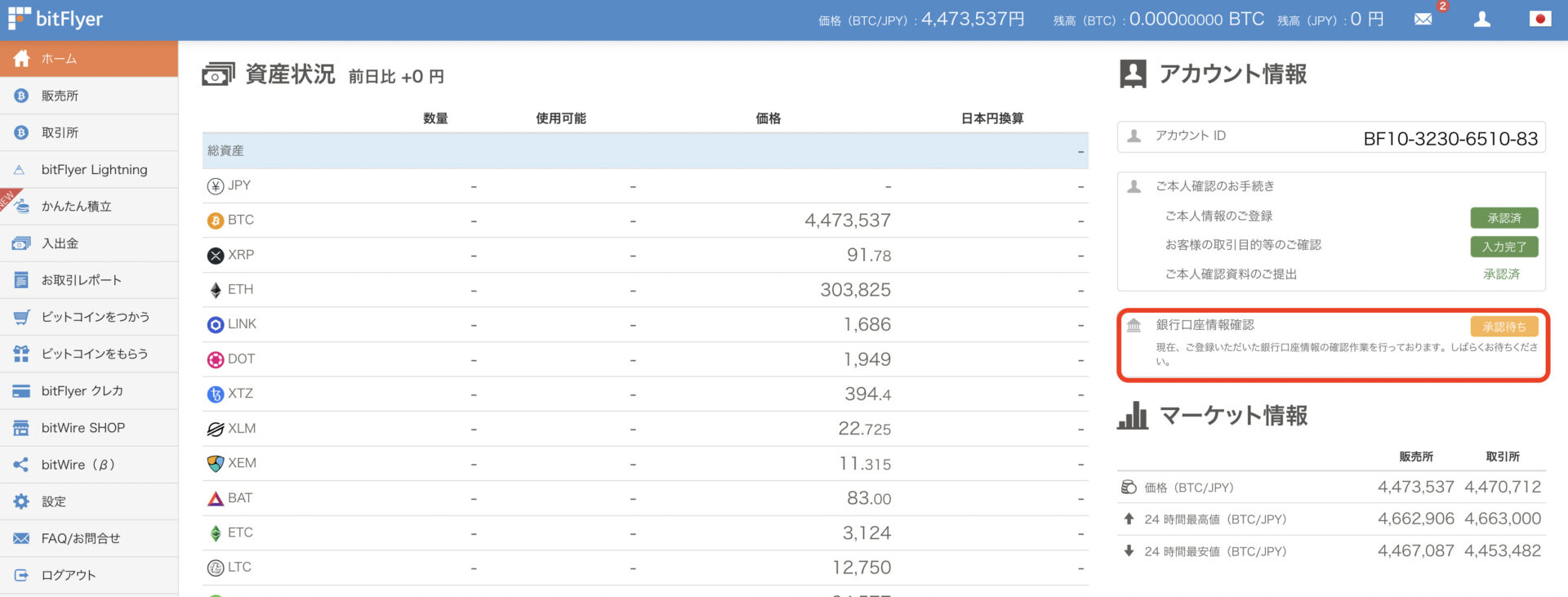
Task: Click the ETC coin icon in asset table
Action: (216, 533)
